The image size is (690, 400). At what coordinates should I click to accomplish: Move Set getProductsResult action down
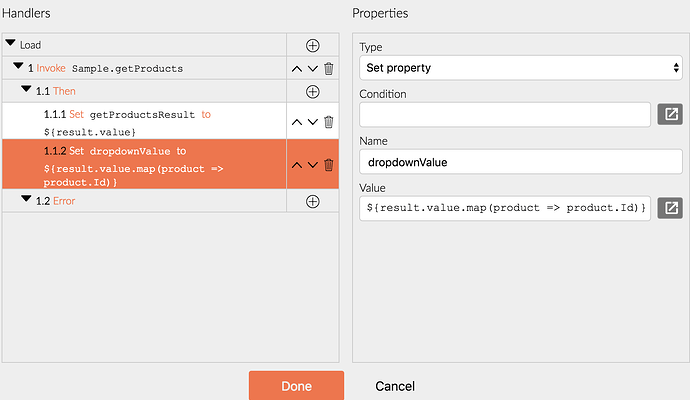tap(312, 122)
